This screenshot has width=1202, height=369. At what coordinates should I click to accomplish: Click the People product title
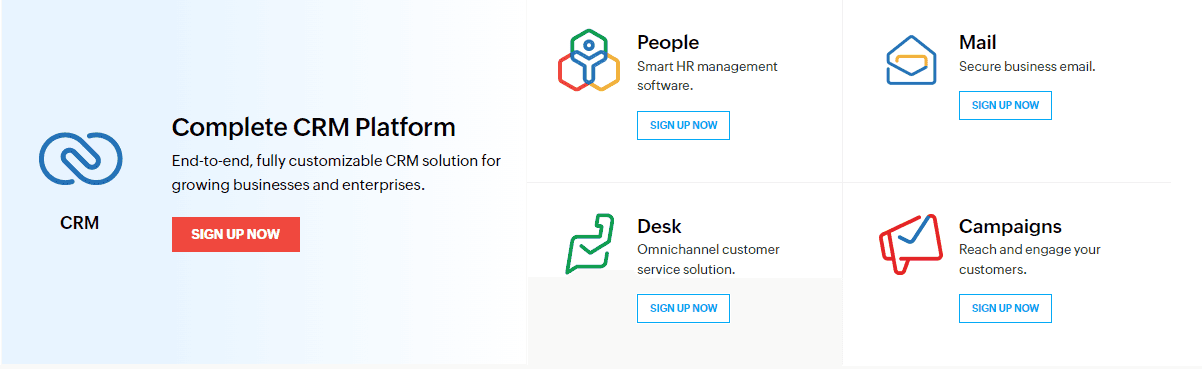[x=668, y=43]
